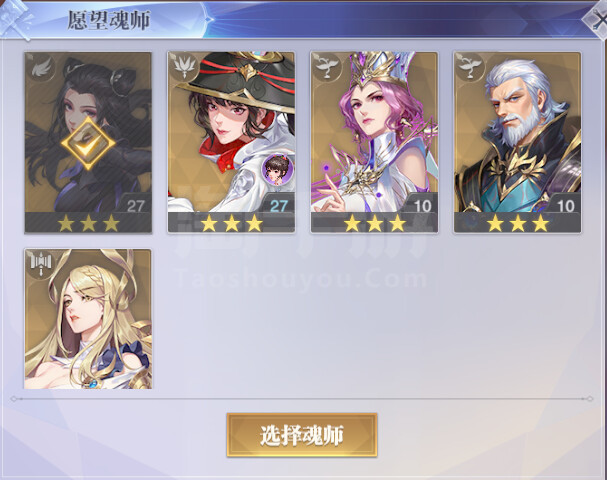Click the plant class icon on purple-haired card
This screenshot has width=607, height=480.
[x=326, y=67]
